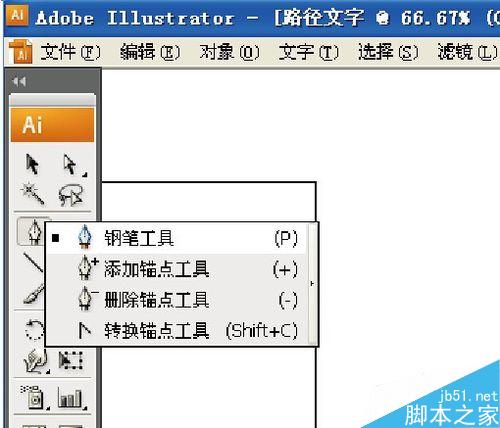The image size is (500, 428).
Task: Select the Direct Selection tool white arrow
Action: [71, 164]
